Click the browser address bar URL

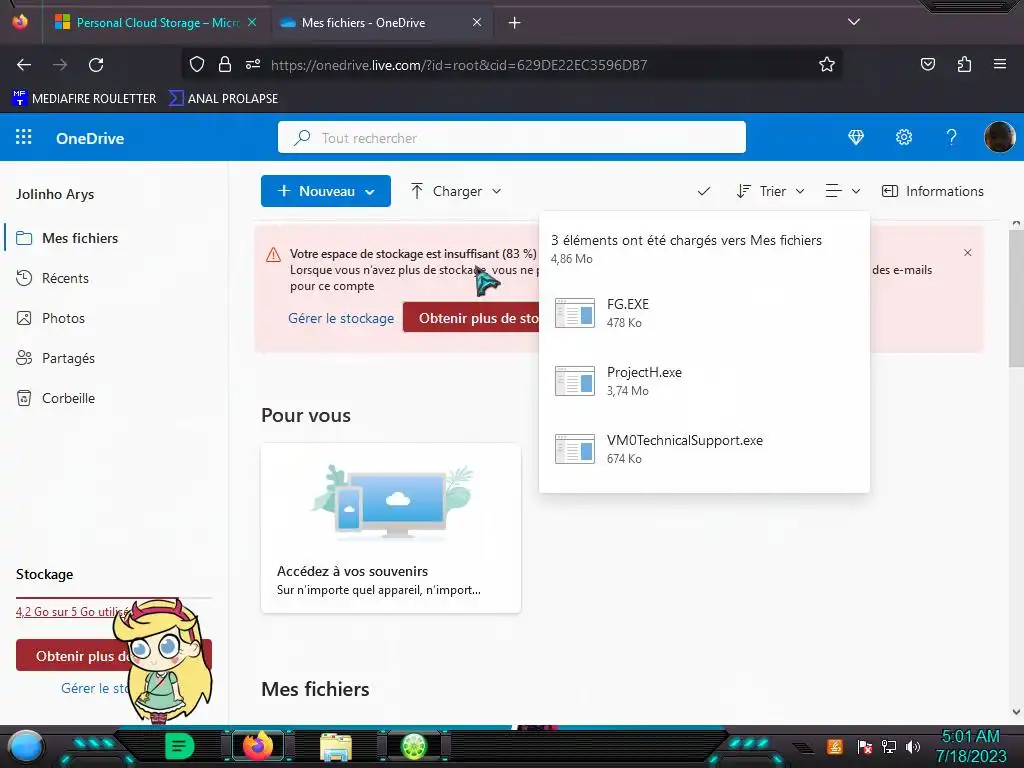[x=458, y=65]
